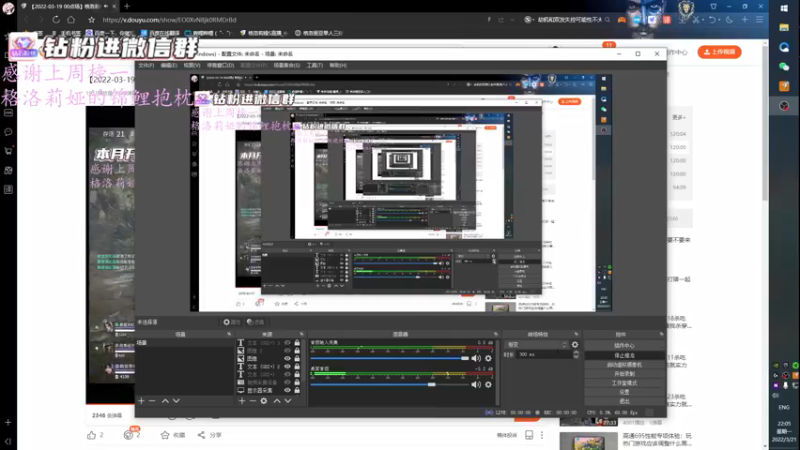The image size is (800, 450).
Task: Like the video with the thumbs-up icon
Action: (91, 435)
